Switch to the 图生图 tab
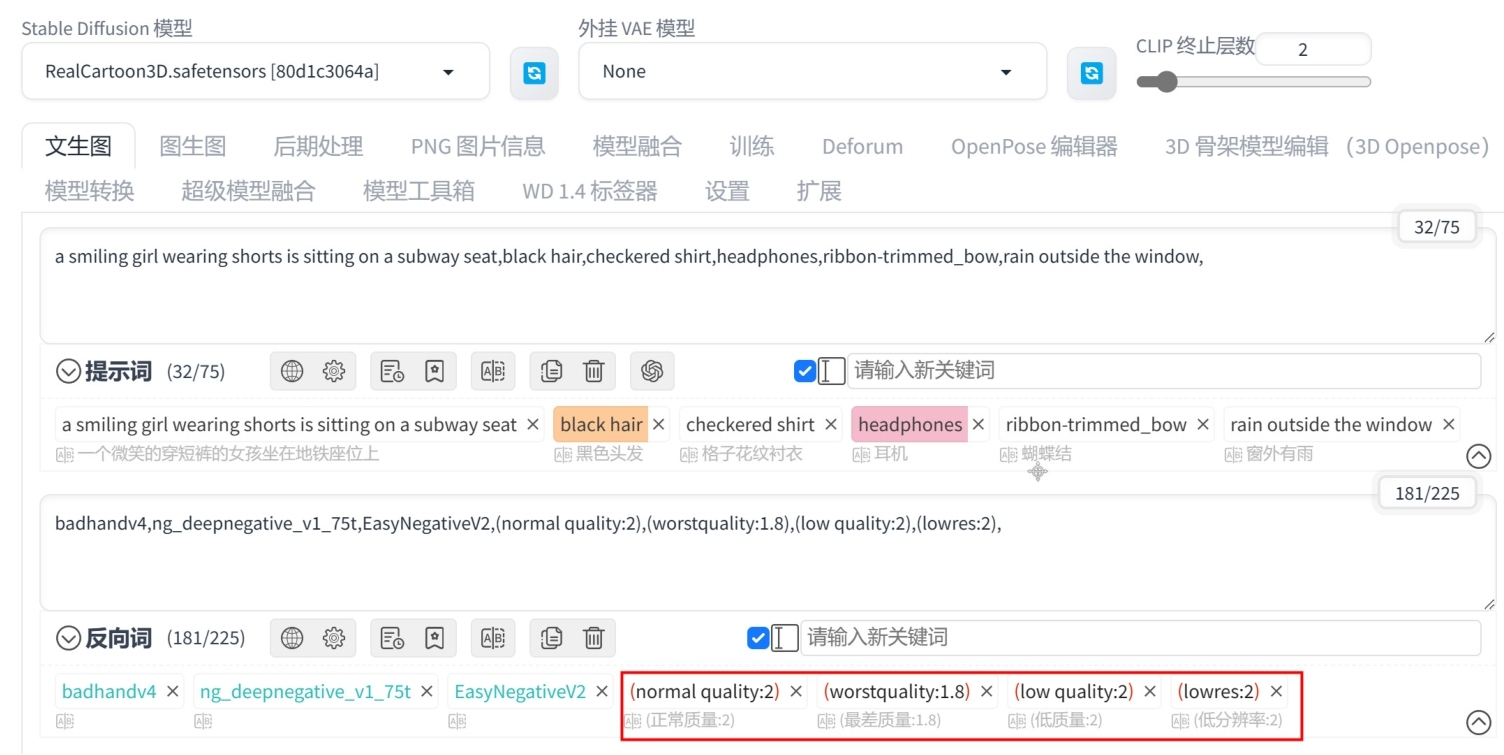The width and height of the screenshot is (1504, 755). click(x=193, y=146)
